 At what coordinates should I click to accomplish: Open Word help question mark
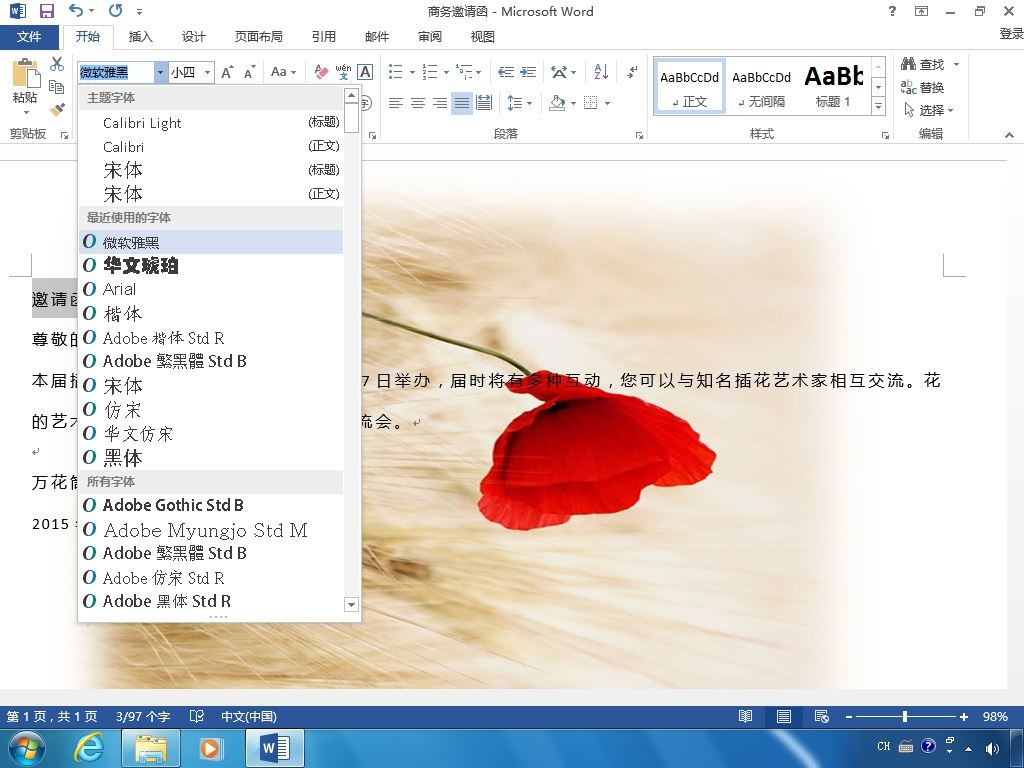tap(892, 11)
